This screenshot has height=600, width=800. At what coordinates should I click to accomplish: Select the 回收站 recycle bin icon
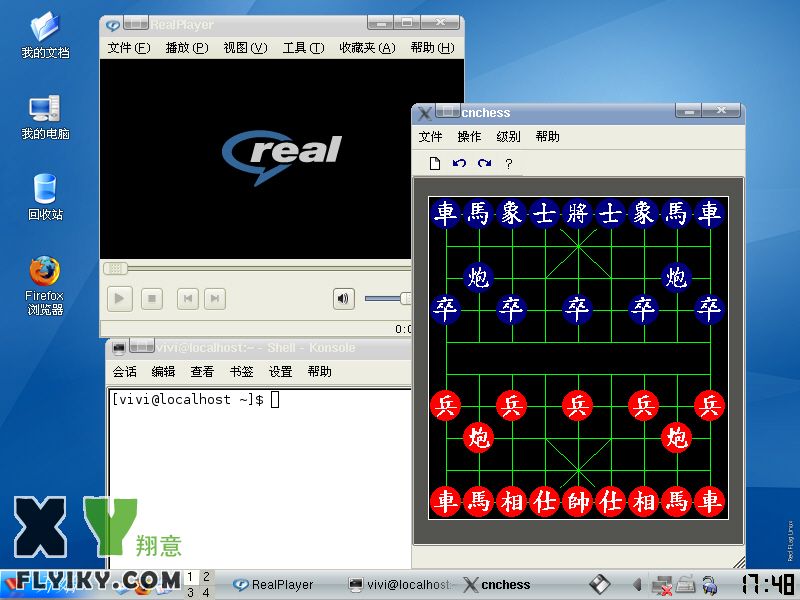45,197
